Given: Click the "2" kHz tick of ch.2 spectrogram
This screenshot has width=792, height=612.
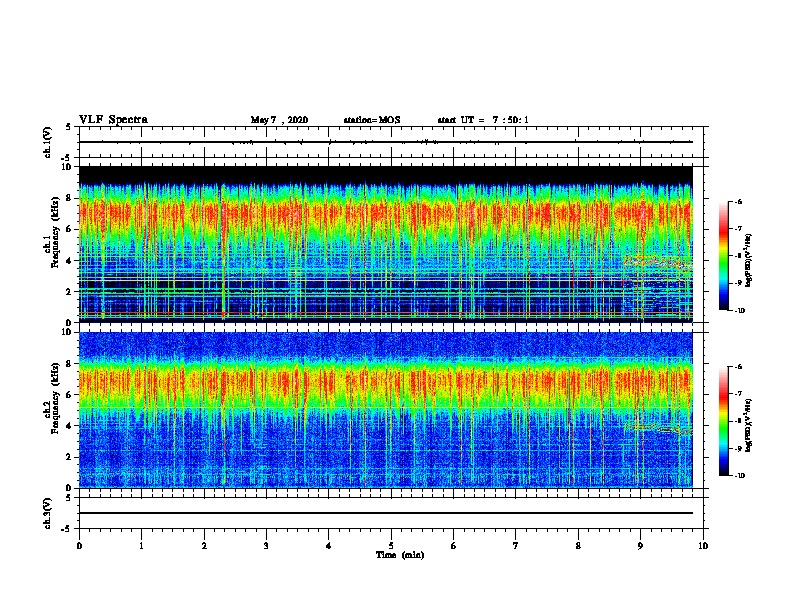Looking at the screenshot, I should (70, 457).
